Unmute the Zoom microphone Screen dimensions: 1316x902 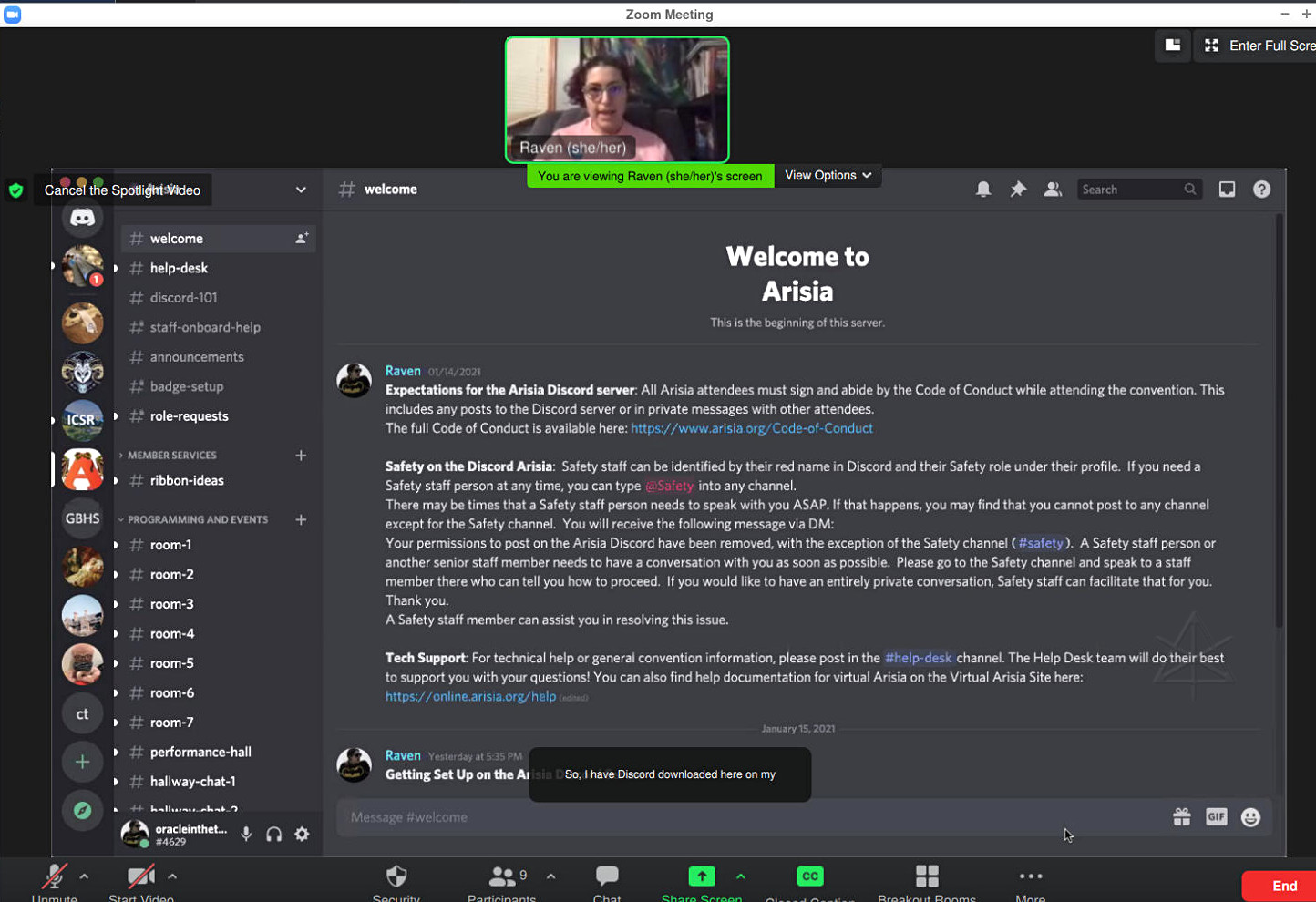coord(54,879)
